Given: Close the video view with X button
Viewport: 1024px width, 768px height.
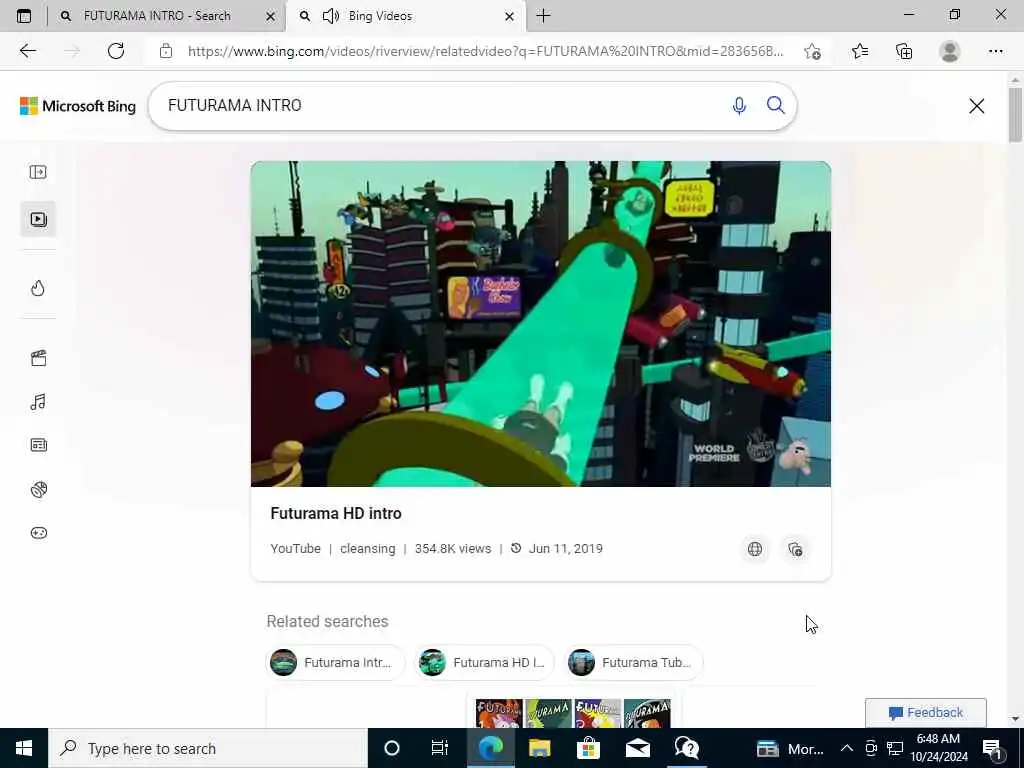Looking at the screenshot, I should coord(976,106).
